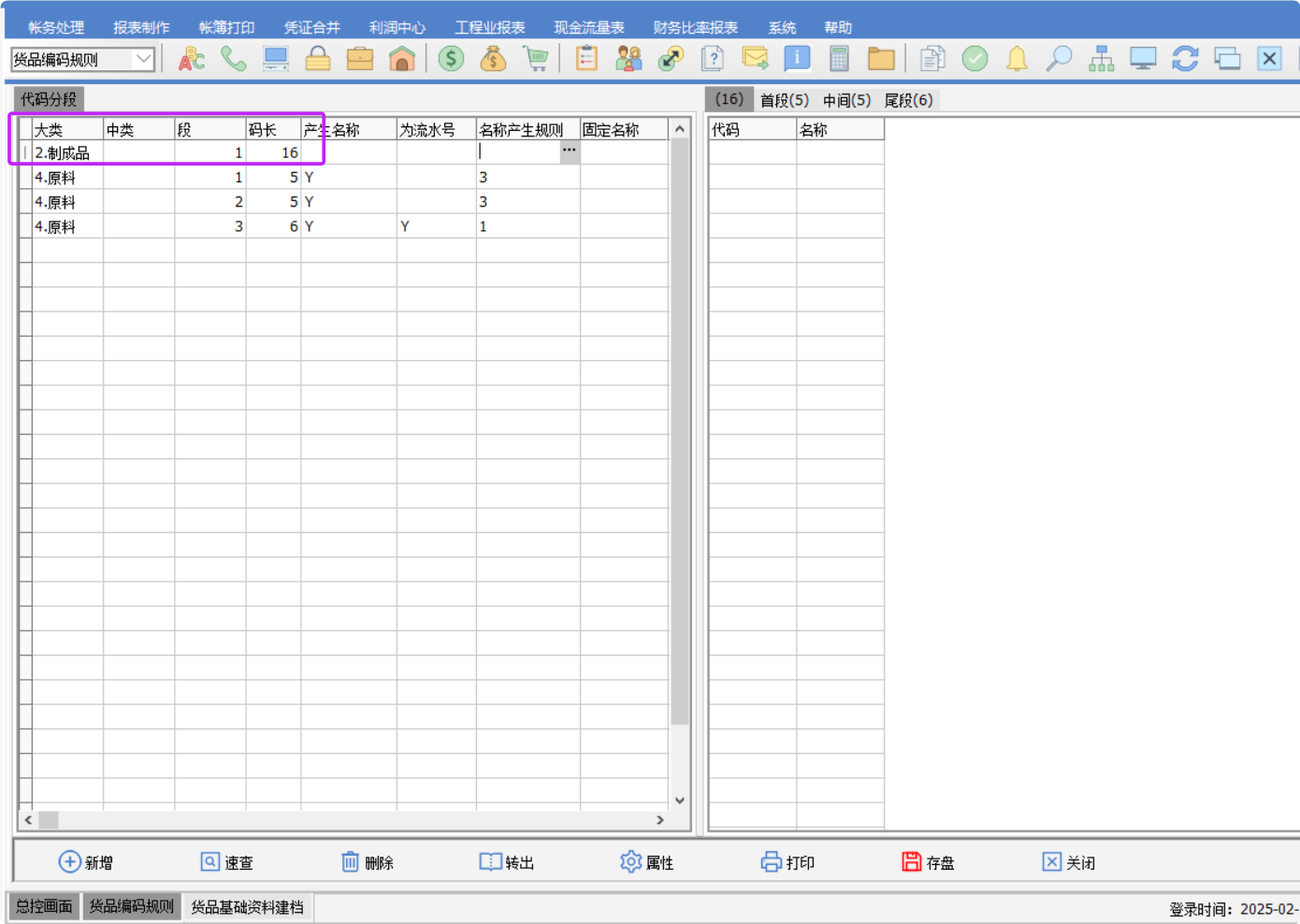
Task: Switch to the 货品基础资料建档 bottom tab
Action: [248, 907]
